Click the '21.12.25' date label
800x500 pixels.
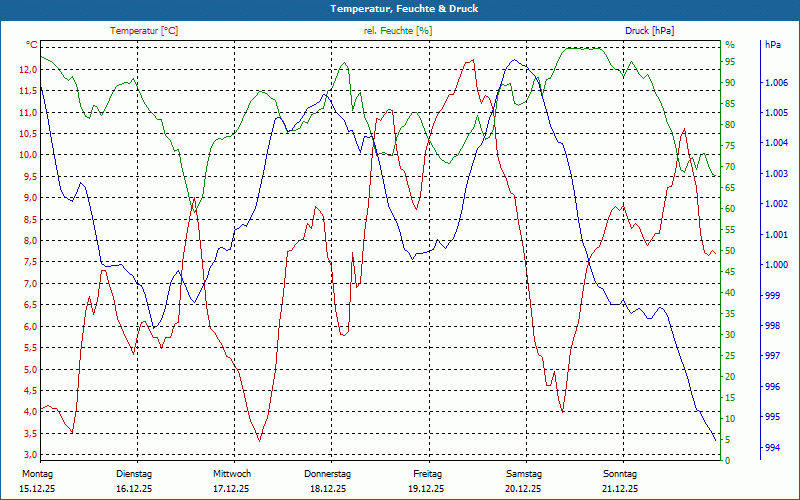click(x=620, y=489)
